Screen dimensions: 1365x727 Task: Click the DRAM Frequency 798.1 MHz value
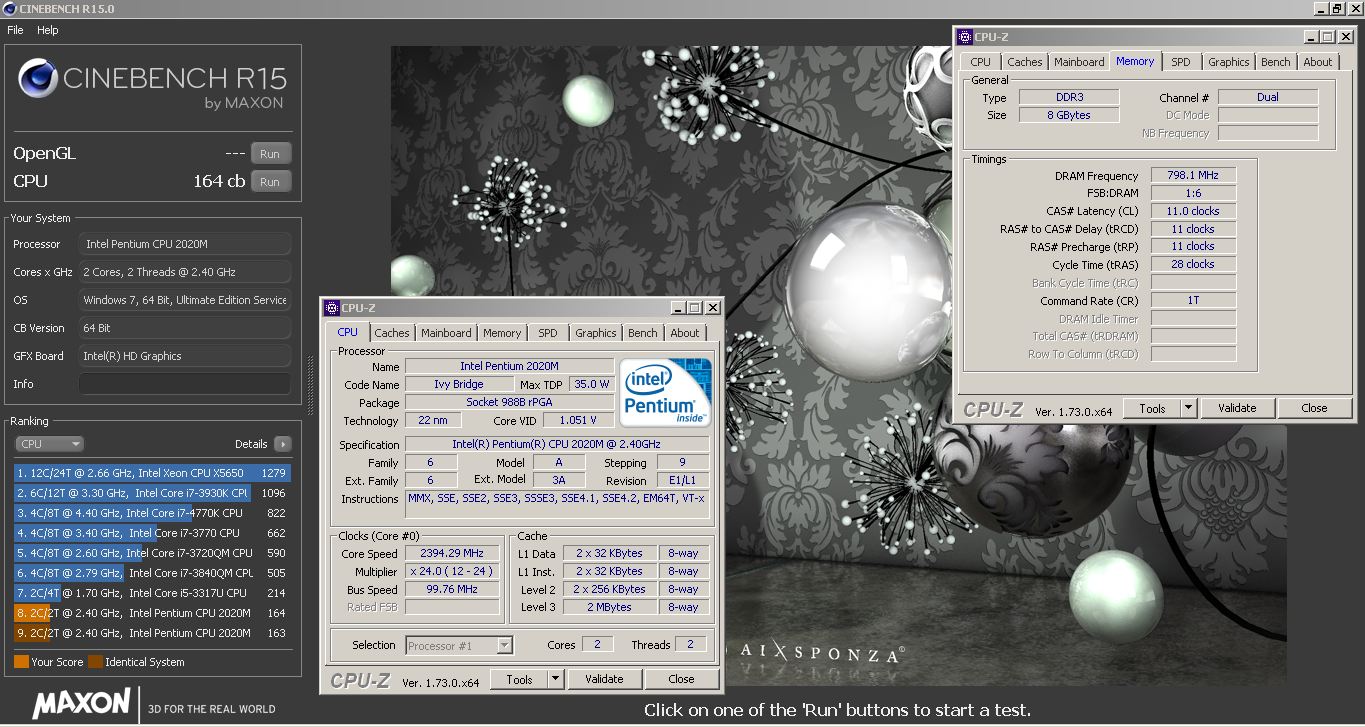tap(1193, 176)
